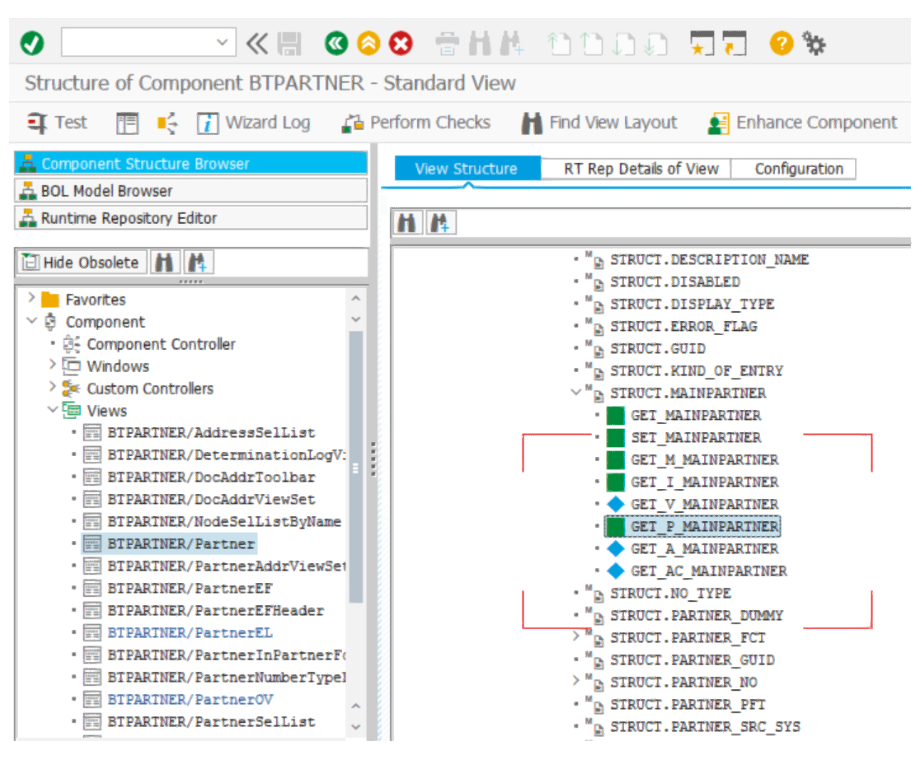Switch to BOL Model Browser
This screenshot has width=915, height=765.
click(x=191, y=191)
